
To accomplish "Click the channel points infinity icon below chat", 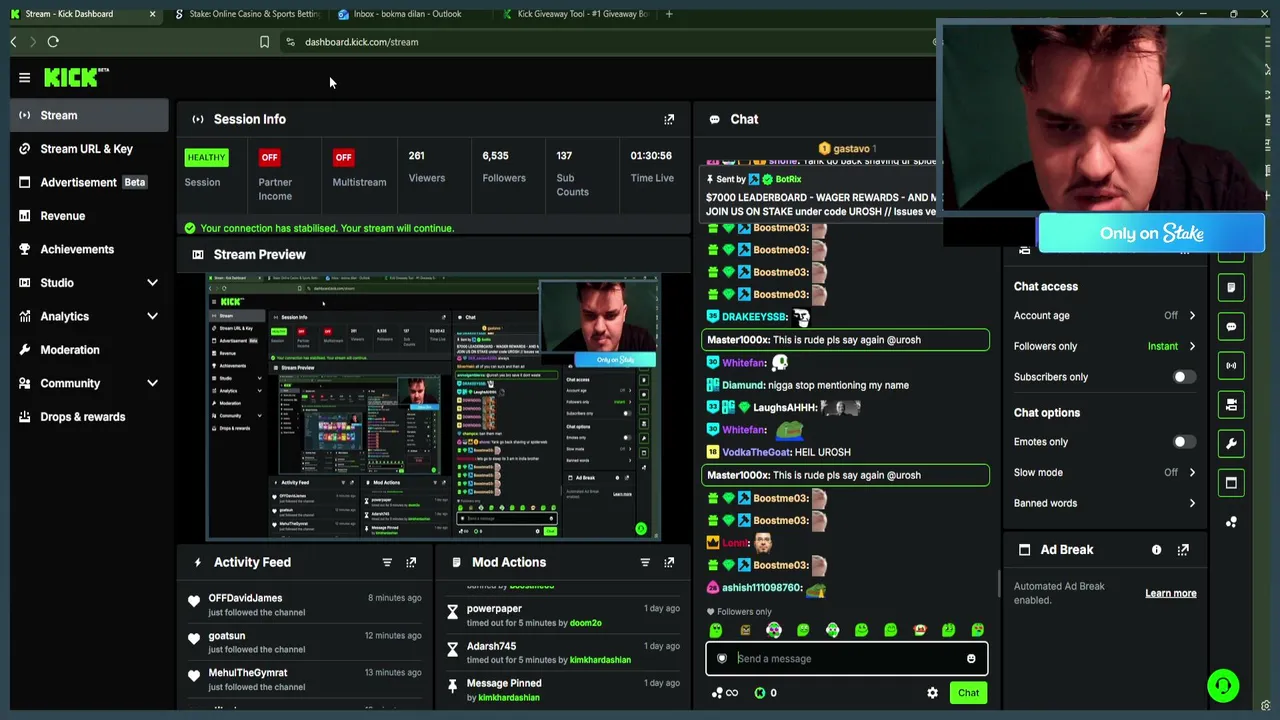I will pos(725,693).
